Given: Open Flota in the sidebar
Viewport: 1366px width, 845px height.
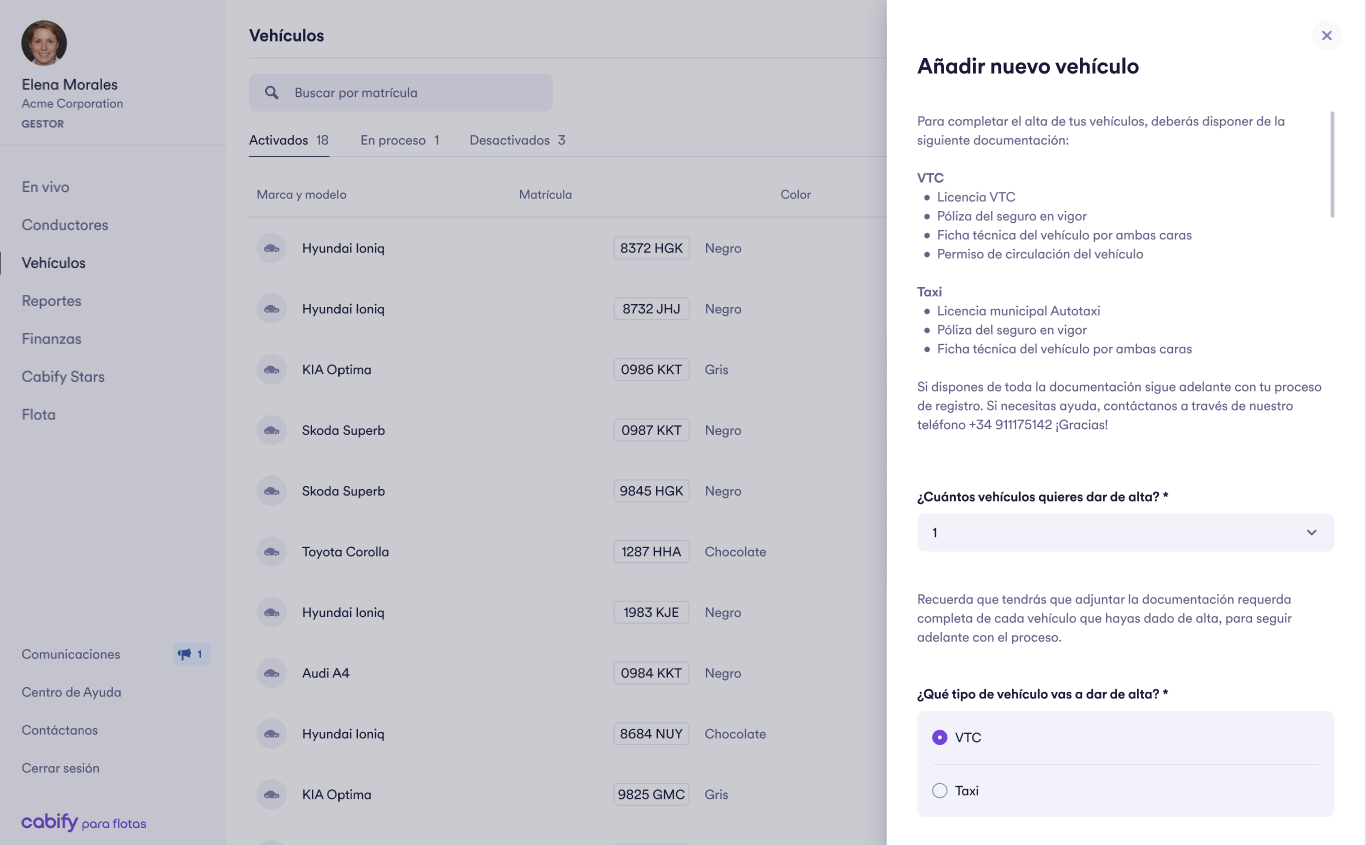Looking at the screenshot, I should click(x=39, y=415).
